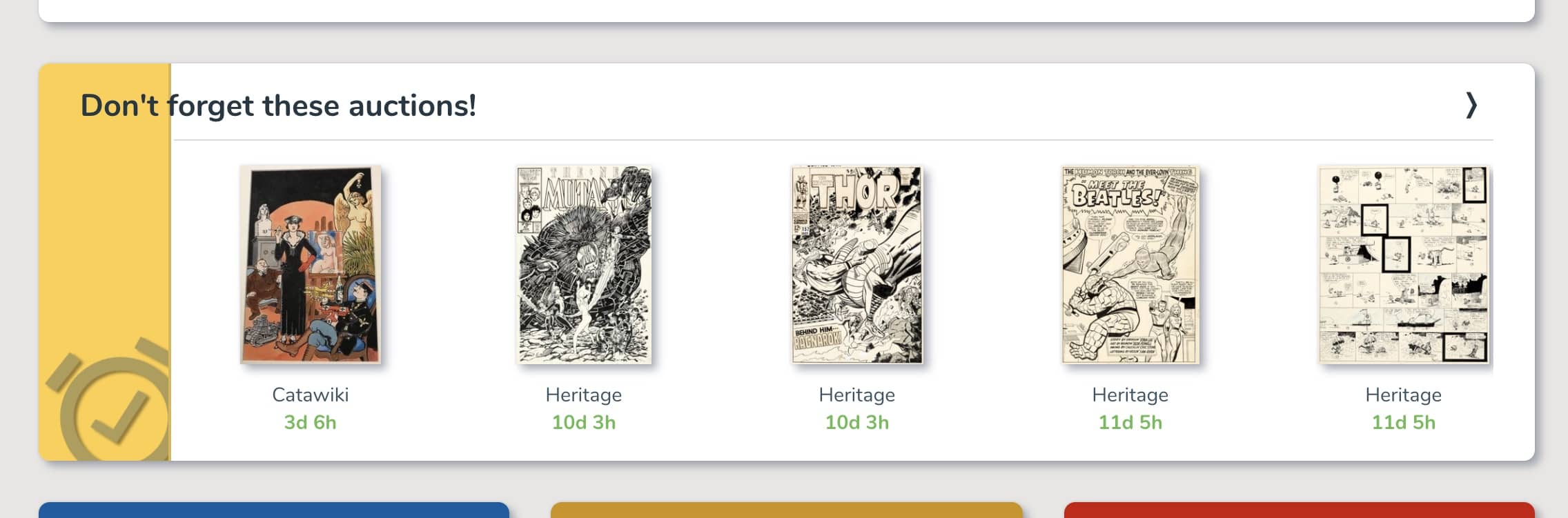The height and width of the screenshot is (518, 1568).
Task: Click the Catawiki auction house label
Action: 311,395
